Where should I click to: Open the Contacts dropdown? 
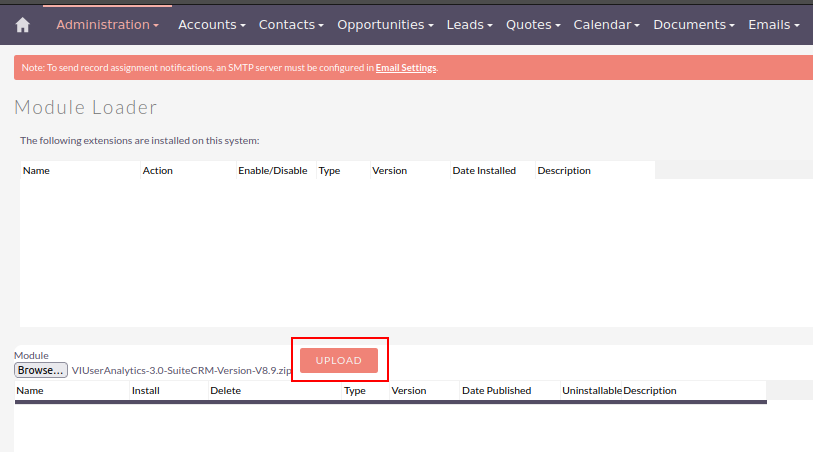(291, 24)
